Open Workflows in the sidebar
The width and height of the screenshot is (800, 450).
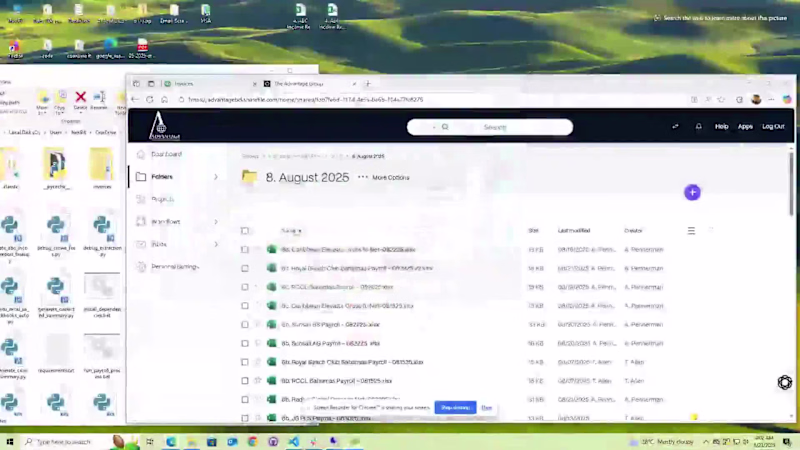click(166, 221)
